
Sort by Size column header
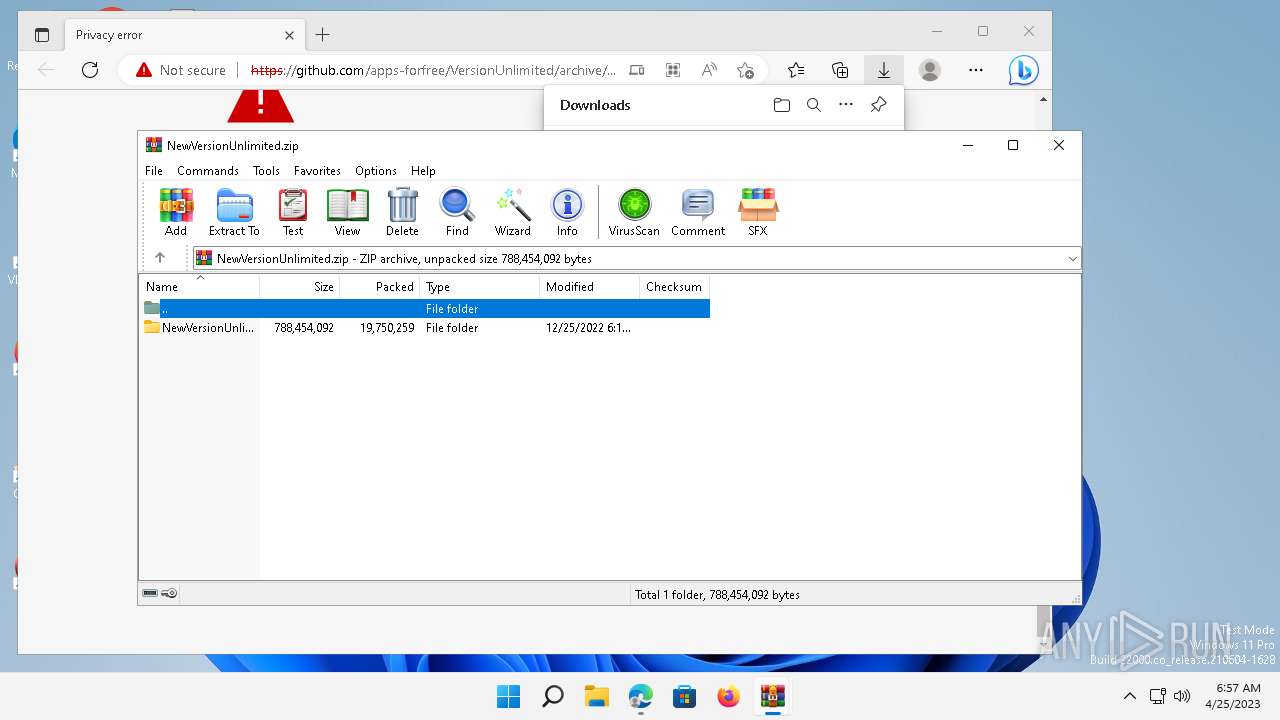coord(300,286)
